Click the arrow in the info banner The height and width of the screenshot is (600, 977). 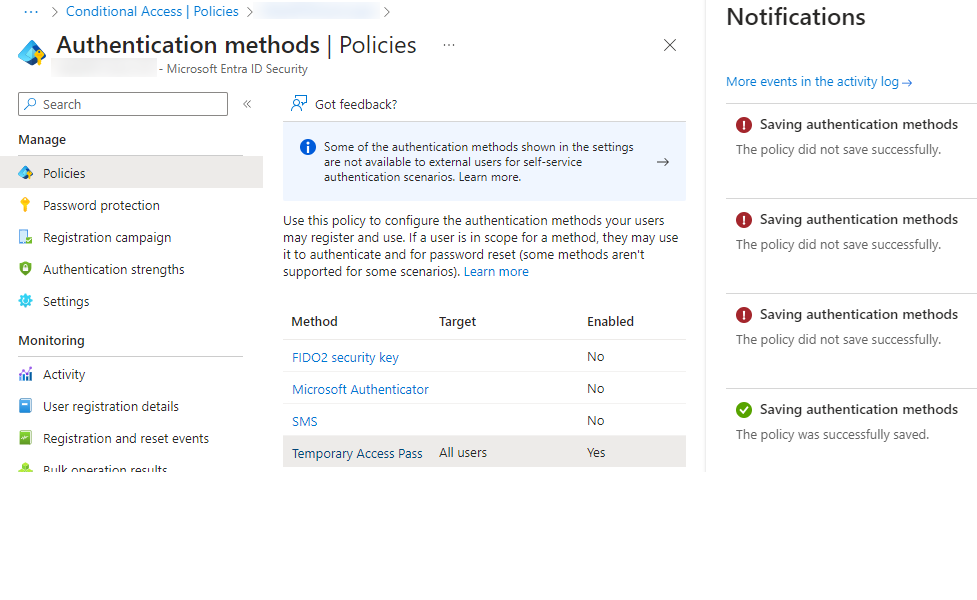click(663, 162)
